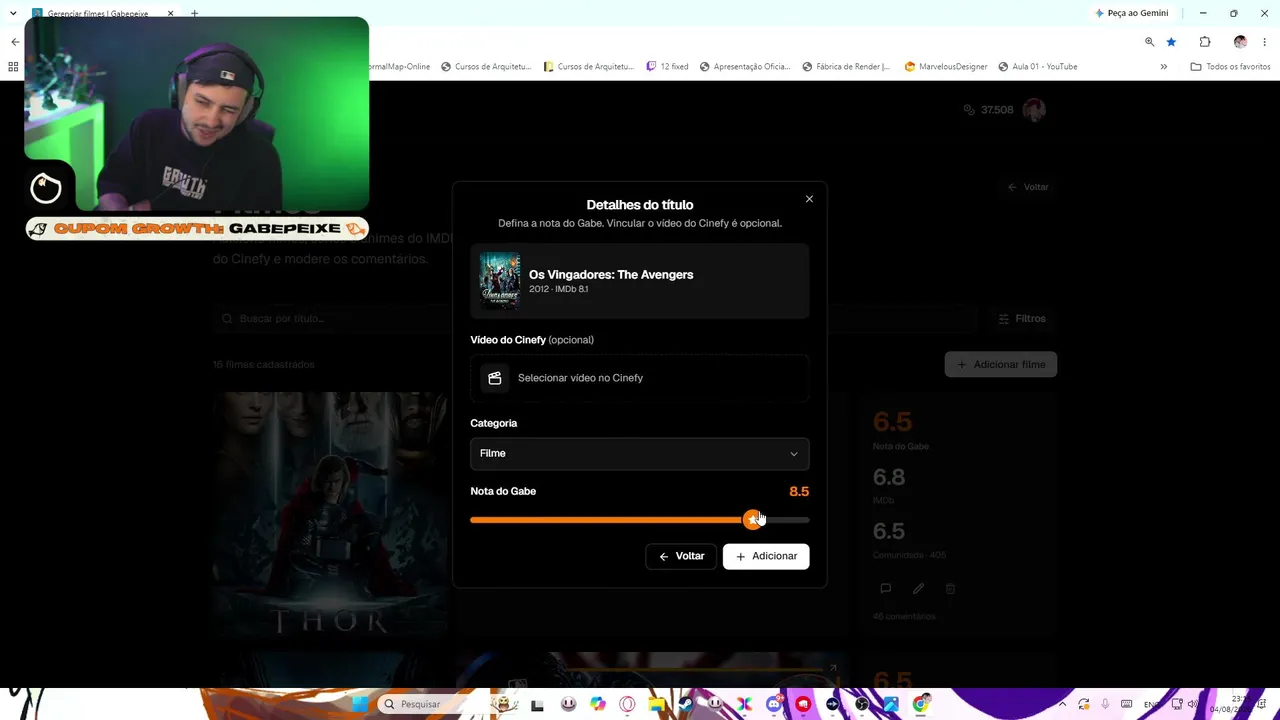The width and height of the screenshot is (1280, 720).
Task: Open a new browser tab
Action: [194, 13]
